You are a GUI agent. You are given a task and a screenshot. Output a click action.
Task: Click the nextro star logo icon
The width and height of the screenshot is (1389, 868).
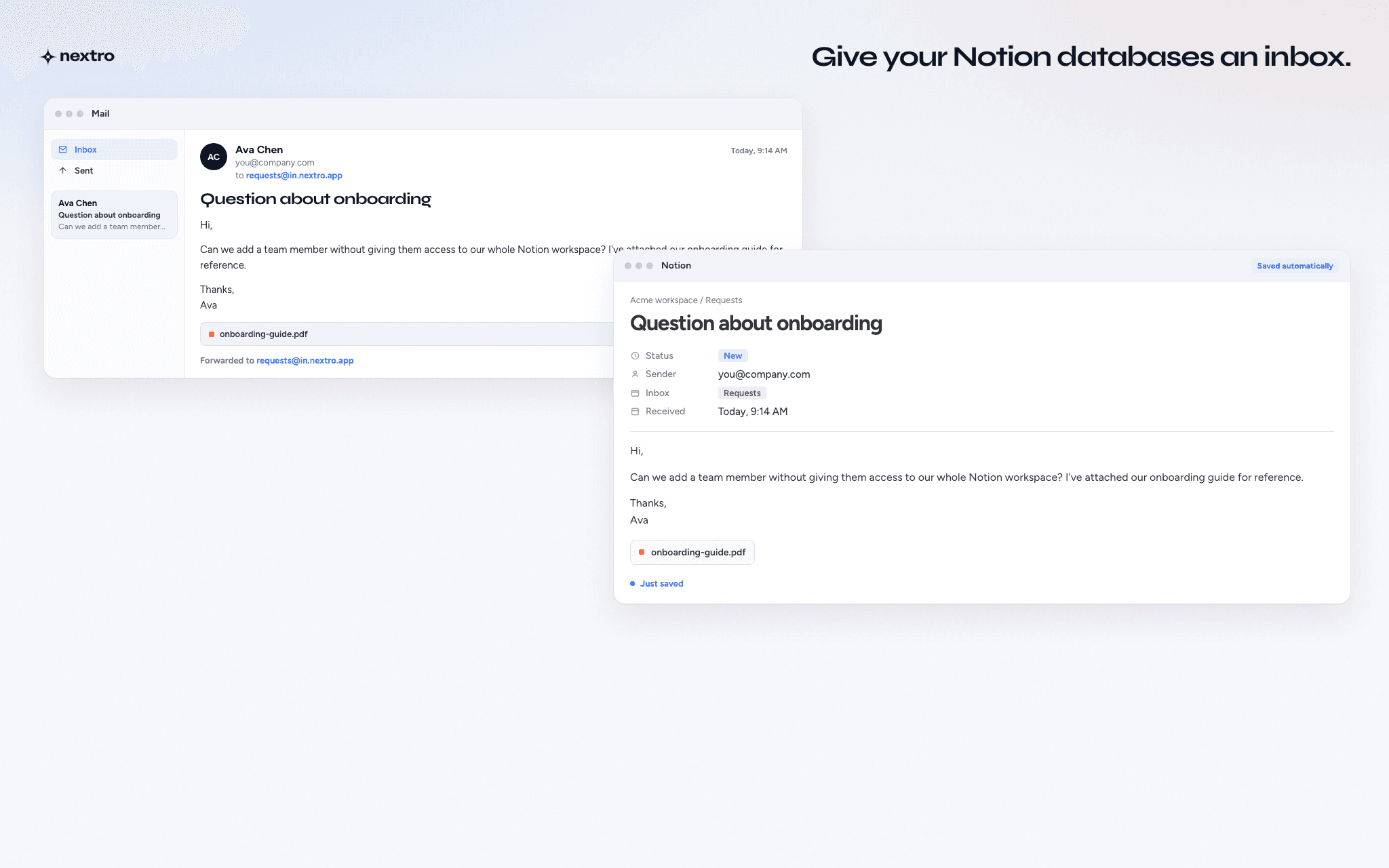point(47,57)
